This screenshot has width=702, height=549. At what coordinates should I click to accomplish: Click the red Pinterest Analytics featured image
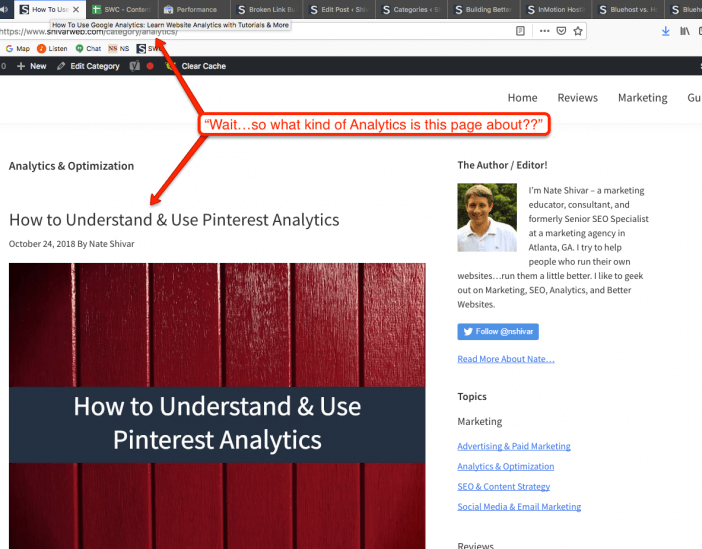[x=217, y=406]
